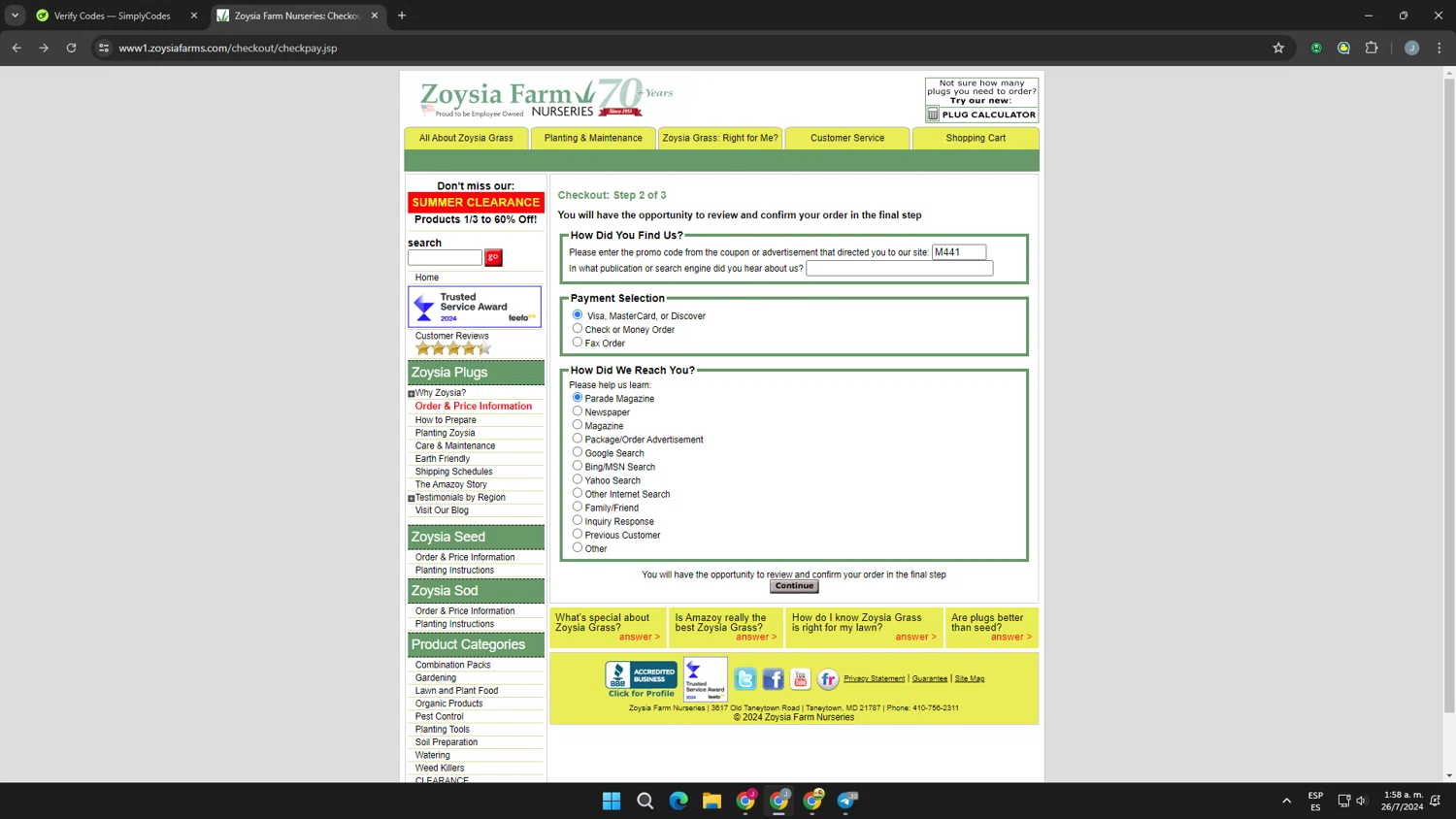Screen dimensions: 1456x819
Task: Open the BBB Accredited Business badge
Action: pos(641,678)
